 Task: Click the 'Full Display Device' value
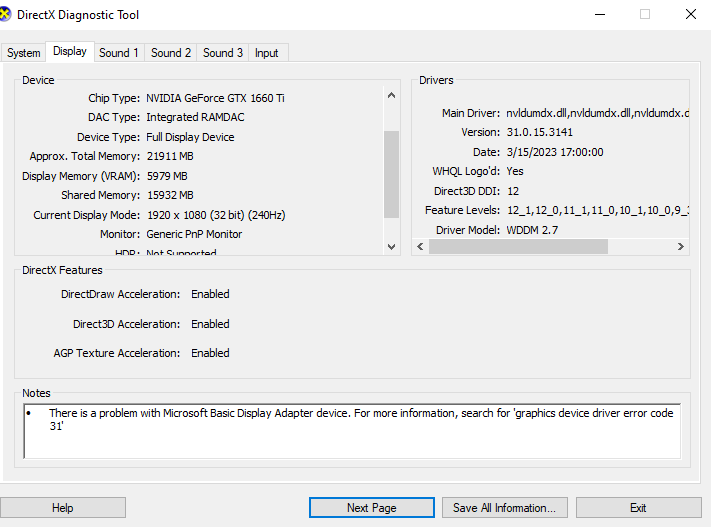(x=190, y=137)
